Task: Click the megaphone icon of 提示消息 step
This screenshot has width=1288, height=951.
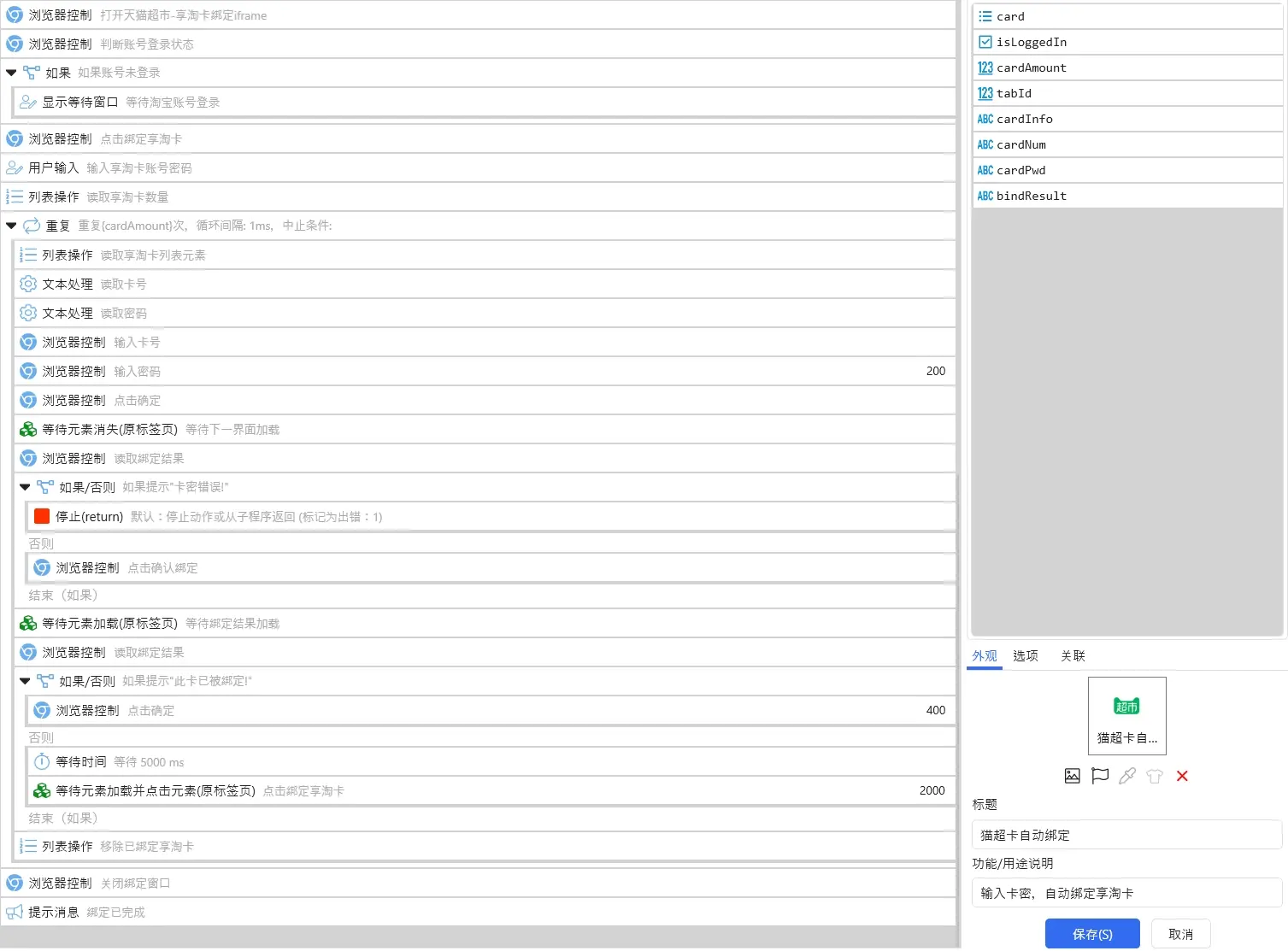Action: click(15, 912)
